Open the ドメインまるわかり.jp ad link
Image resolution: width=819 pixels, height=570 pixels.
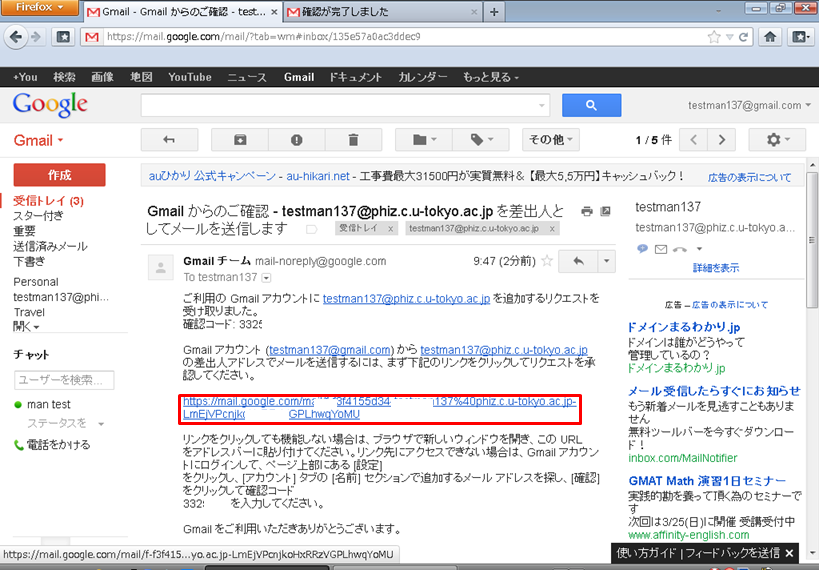(684, 327)
